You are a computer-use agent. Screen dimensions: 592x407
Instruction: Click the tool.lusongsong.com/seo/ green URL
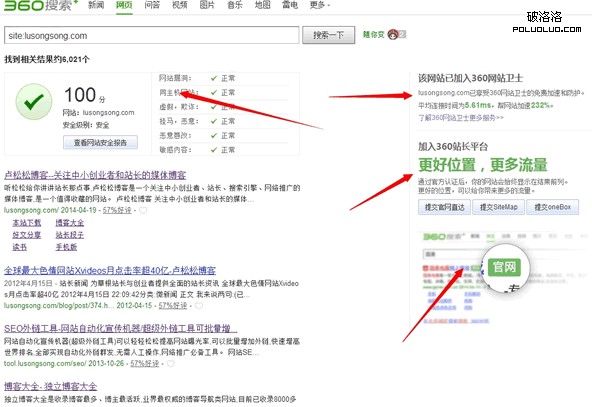click(x=45, y=364)
